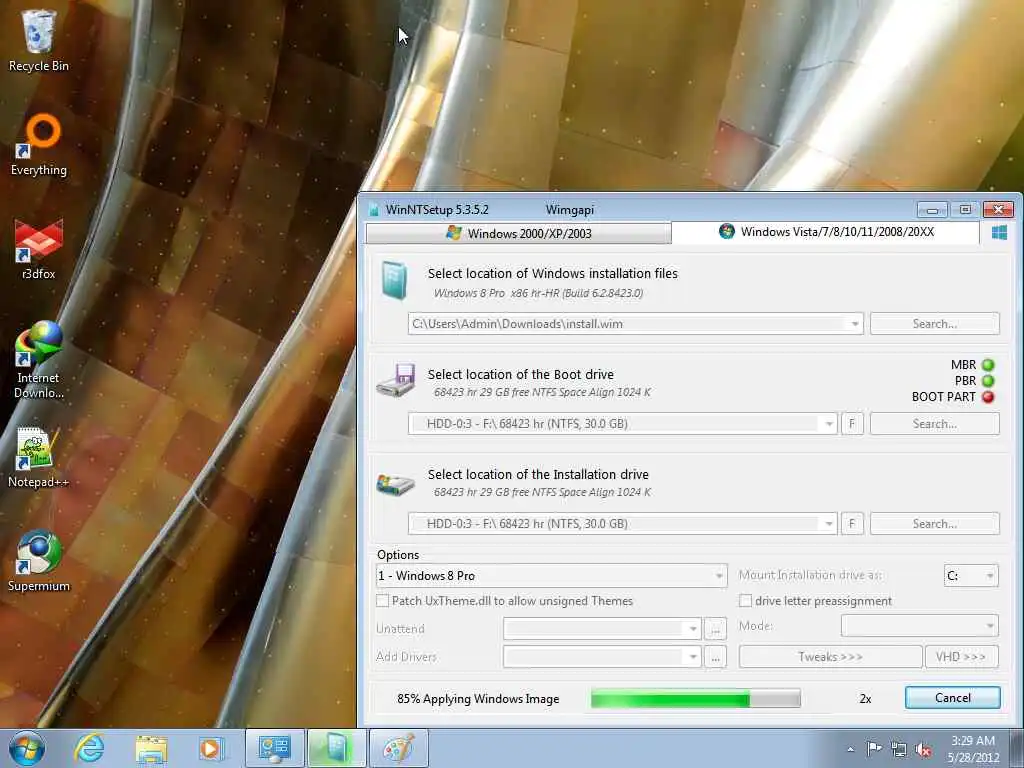Click the 2x indicator next to progress
Screen dimensions: 1024x768
point(865,699)
